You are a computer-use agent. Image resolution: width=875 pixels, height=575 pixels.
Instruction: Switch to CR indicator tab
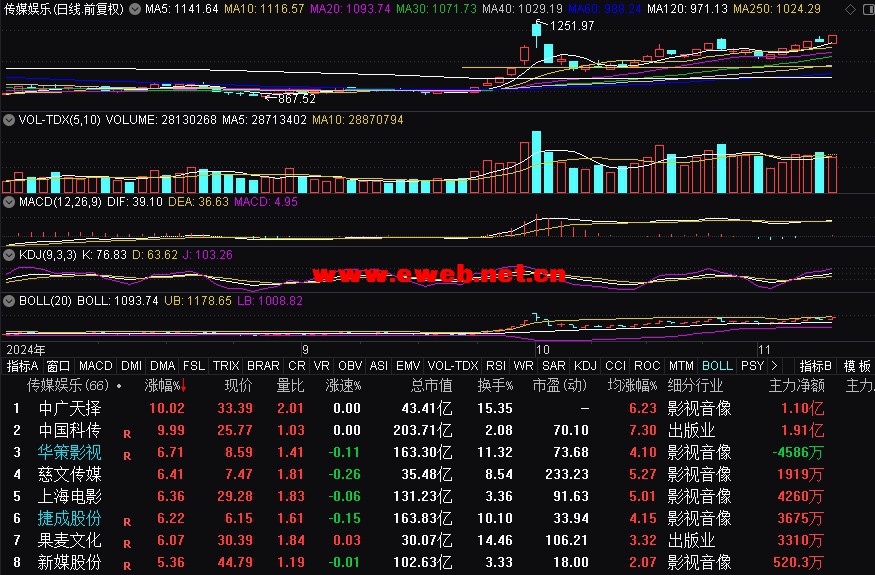point(296,366)
